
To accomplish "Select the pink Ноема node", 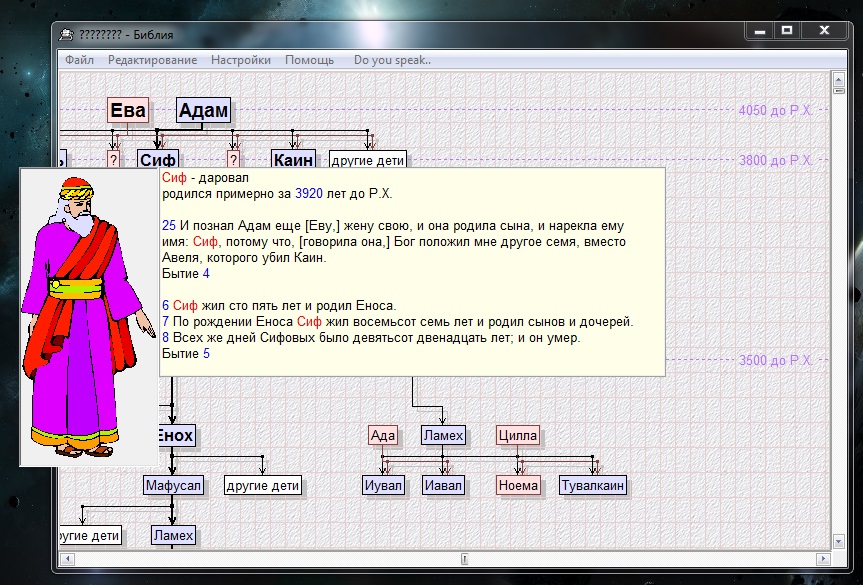I will click(518, 486).
